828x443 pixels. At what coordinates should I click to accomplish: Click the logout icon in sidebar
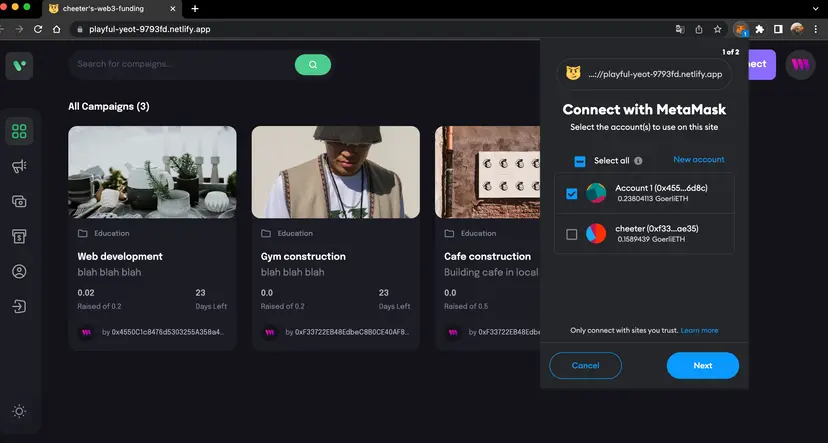click(19, 306)
